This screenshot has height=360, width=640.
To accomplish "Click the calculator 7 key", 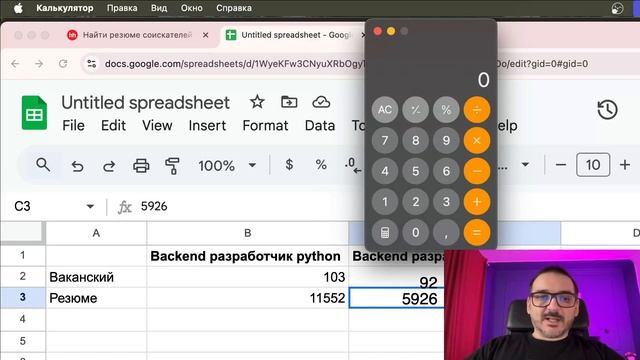I will pos(385,140).
